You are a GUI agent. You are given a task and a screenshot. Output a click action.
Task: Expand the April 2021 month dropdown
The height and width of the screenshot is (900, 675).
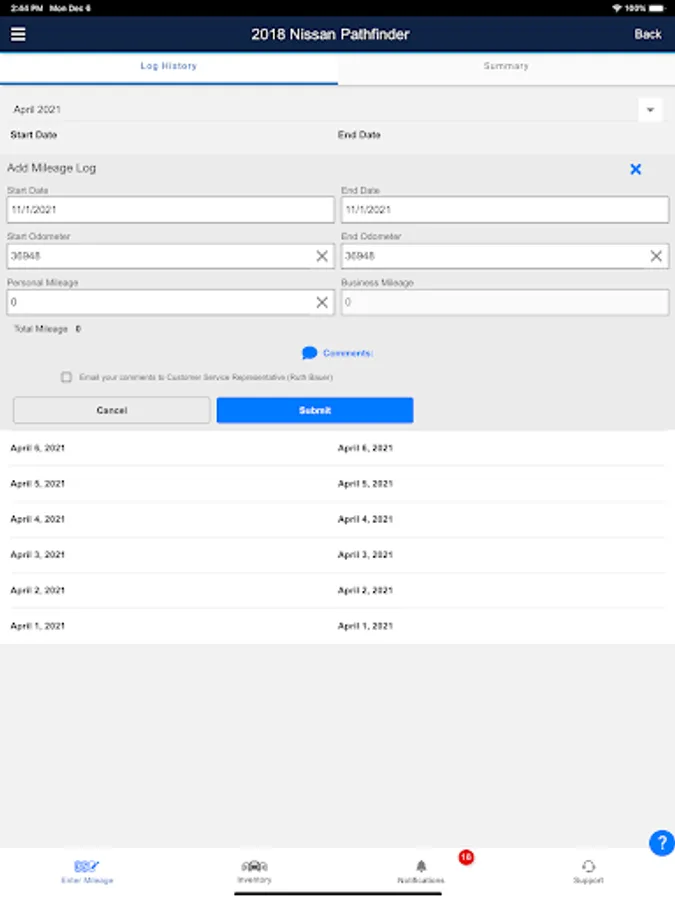650,110
